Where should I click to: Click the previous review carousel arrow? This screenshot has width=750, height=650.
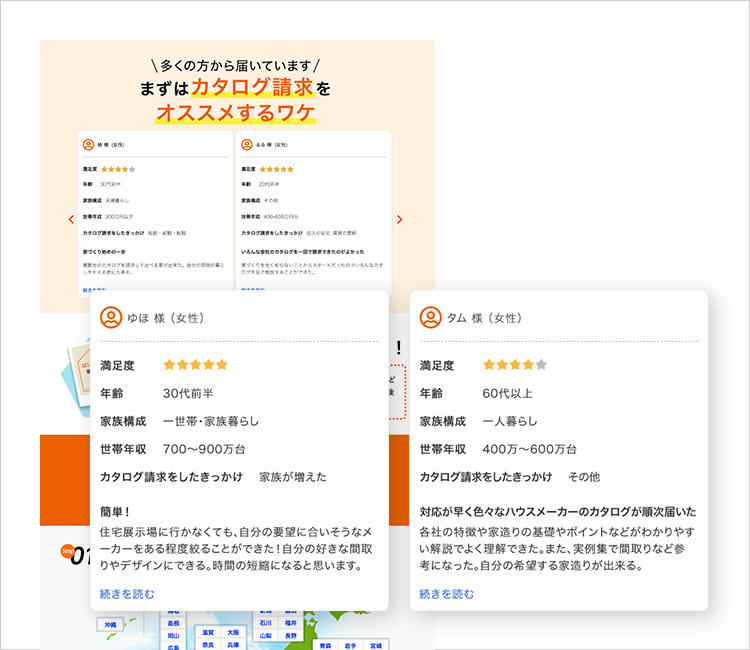pyautogui.click(x=71, y=219)
